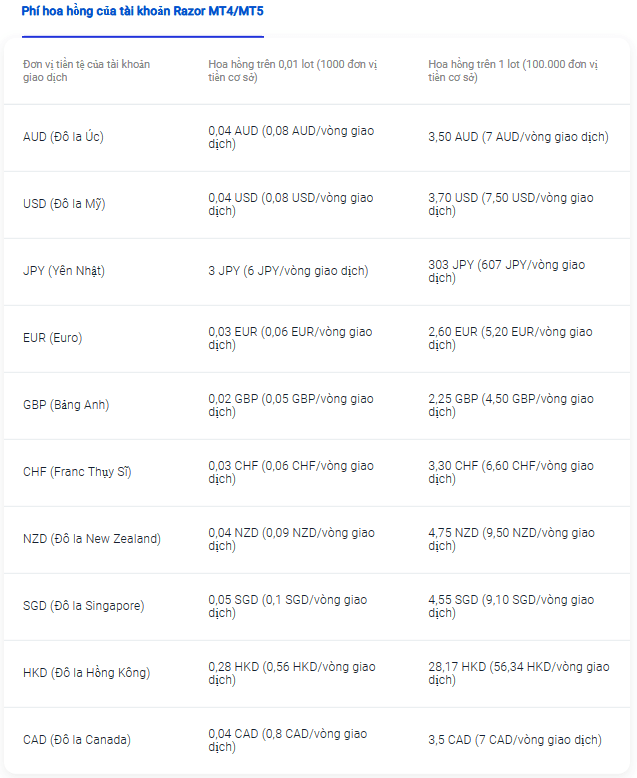This screenshot has height=778, width=637.
Task: Click the SGD (Đô la Singapore) row label
Action: (x=83, y=606)
